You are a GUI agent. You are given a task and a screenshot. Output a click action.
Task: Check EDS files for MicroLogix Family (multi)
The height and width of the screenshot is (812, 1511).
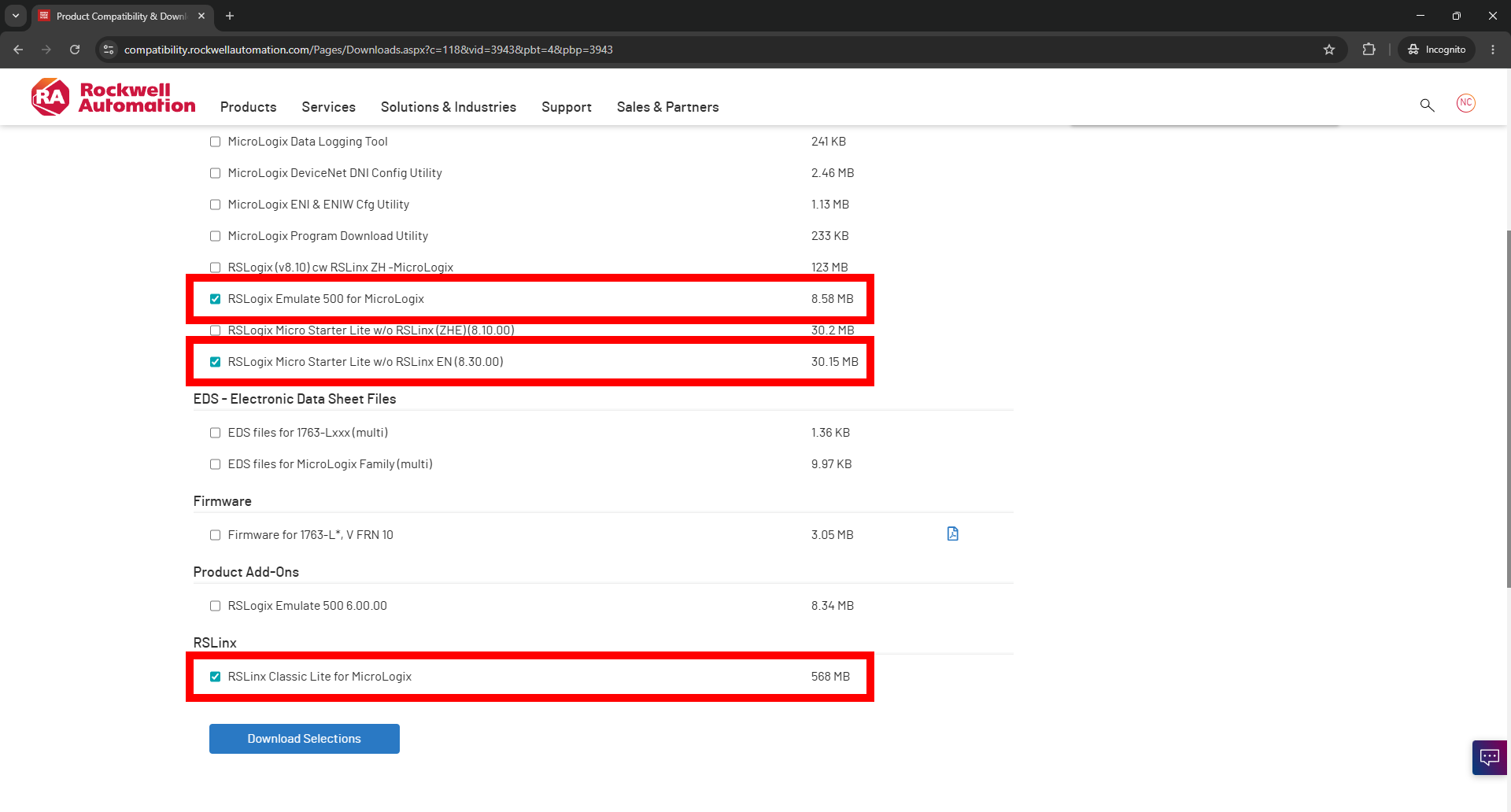(x=215, y=464)
